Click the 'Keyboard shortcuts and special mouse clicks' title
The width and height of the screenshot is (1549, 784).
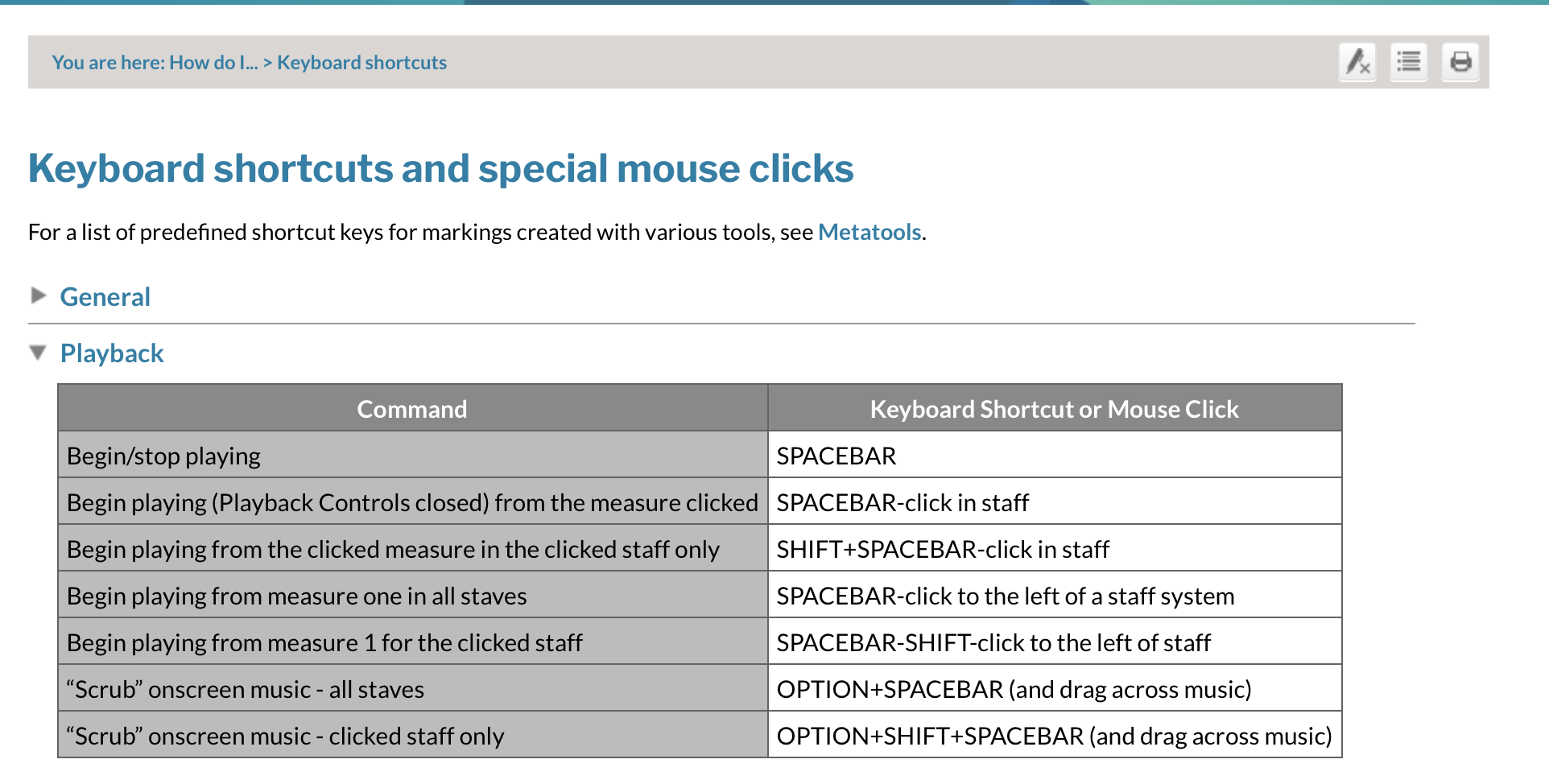pos(440,169)
